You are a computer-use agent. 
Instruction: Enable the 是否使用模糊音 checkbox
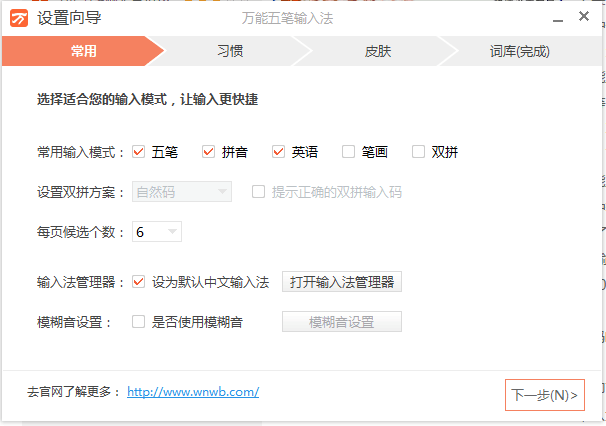(138, 322)
